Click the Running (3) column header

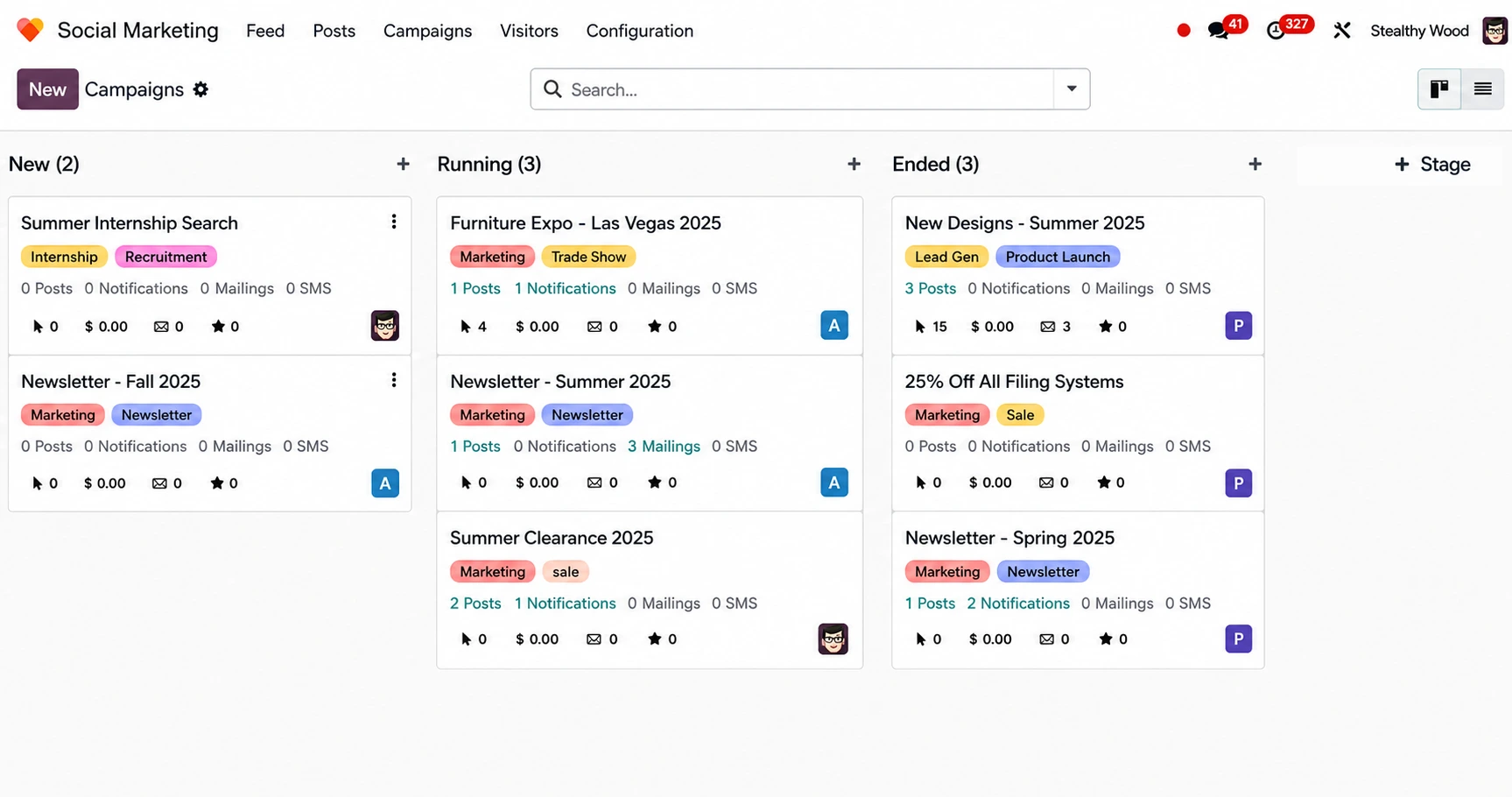tap(489, 164)
